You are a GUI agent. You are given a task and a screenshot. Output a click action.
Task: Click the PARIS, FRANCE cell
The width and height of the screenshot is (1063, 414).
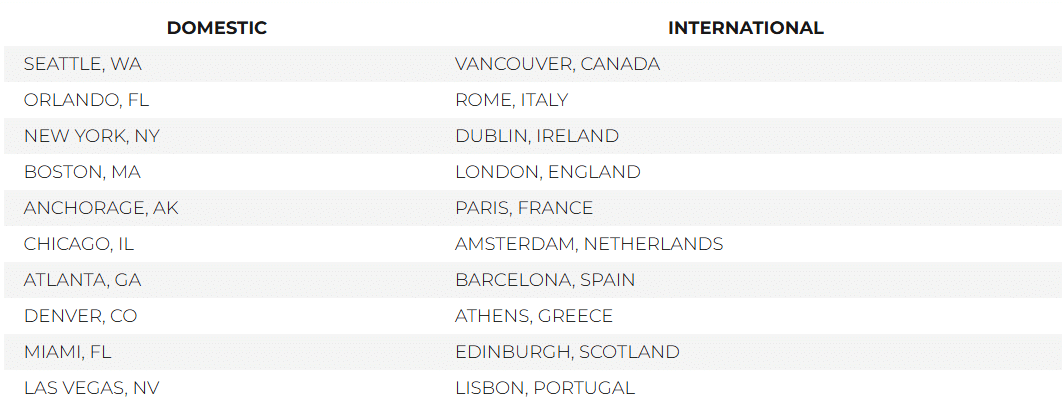click(x=524, y=208)
